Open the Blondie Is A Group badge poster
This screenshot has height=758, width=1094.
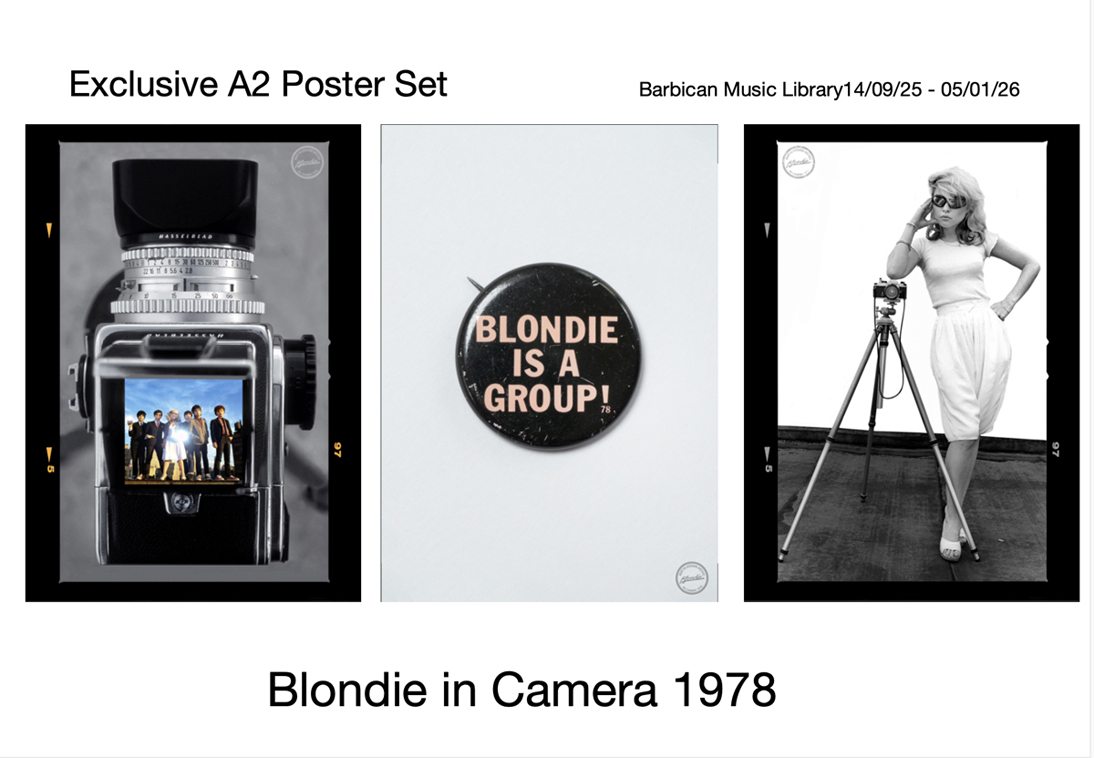pyautogui.click(x=549, y=363)
